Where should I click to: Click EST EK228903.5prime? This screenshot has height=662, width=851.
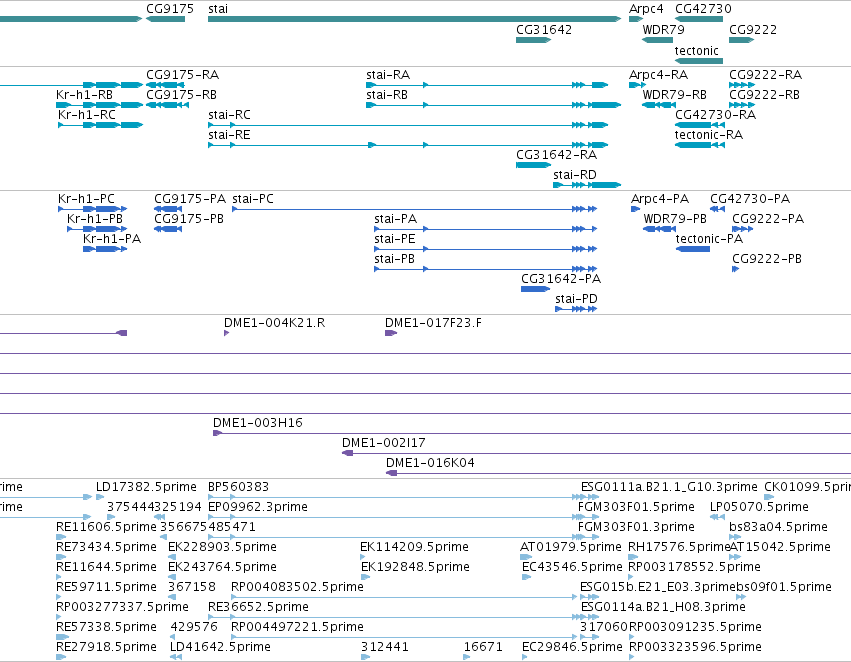[x=172, y=557]
